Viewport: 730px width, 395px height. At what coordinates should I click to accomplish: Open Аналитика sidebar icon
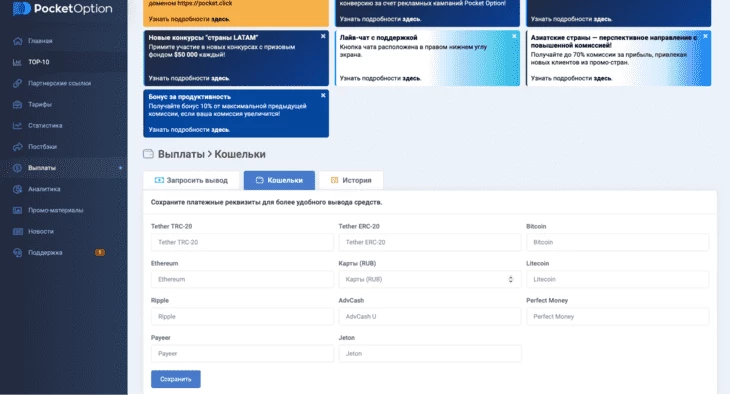tap(18, 189)
